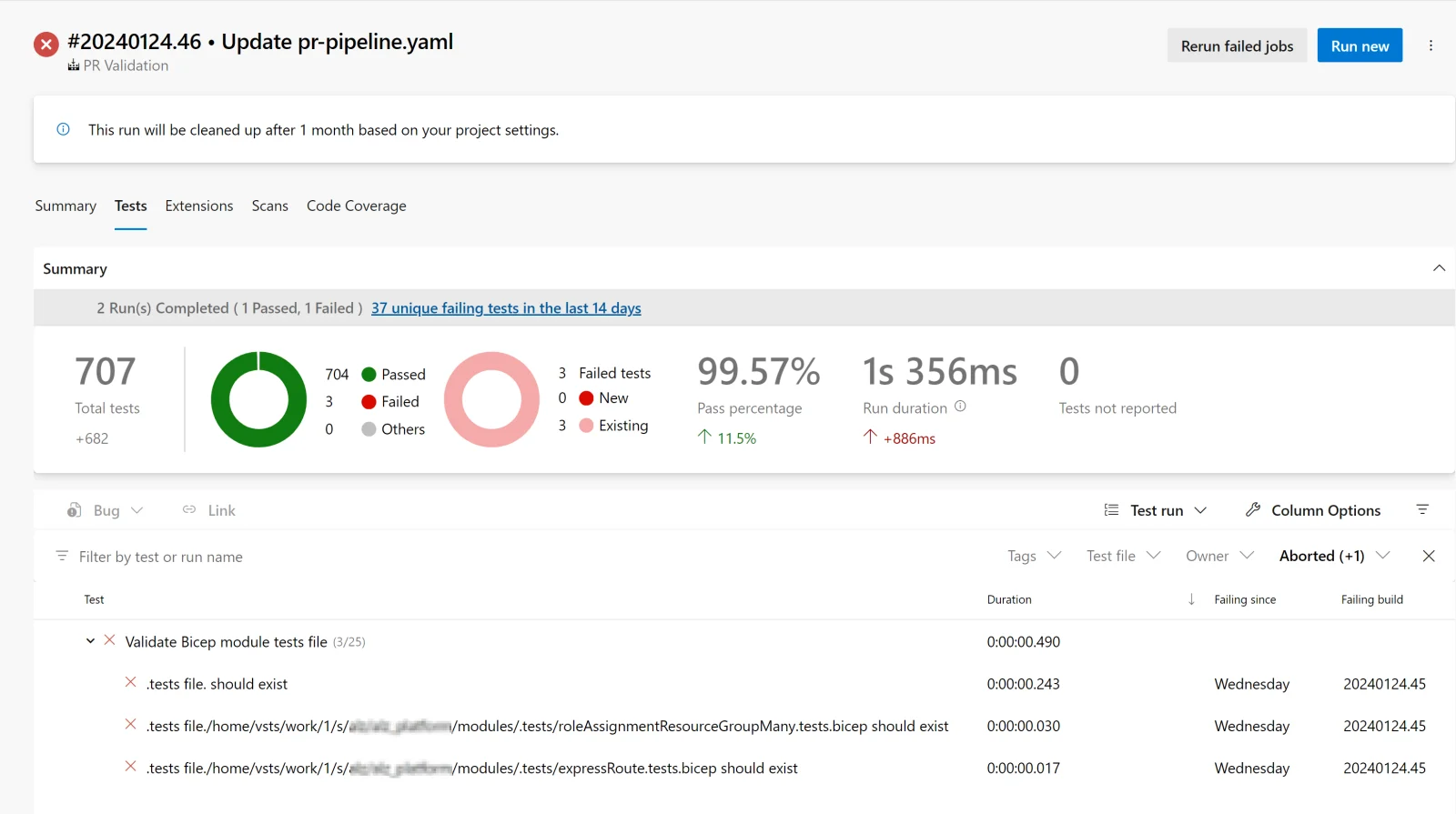Click failed icon for roleAssignmentResourceGroupMany test
This screenshot has width=1456, height=814.
pos(131,725)
